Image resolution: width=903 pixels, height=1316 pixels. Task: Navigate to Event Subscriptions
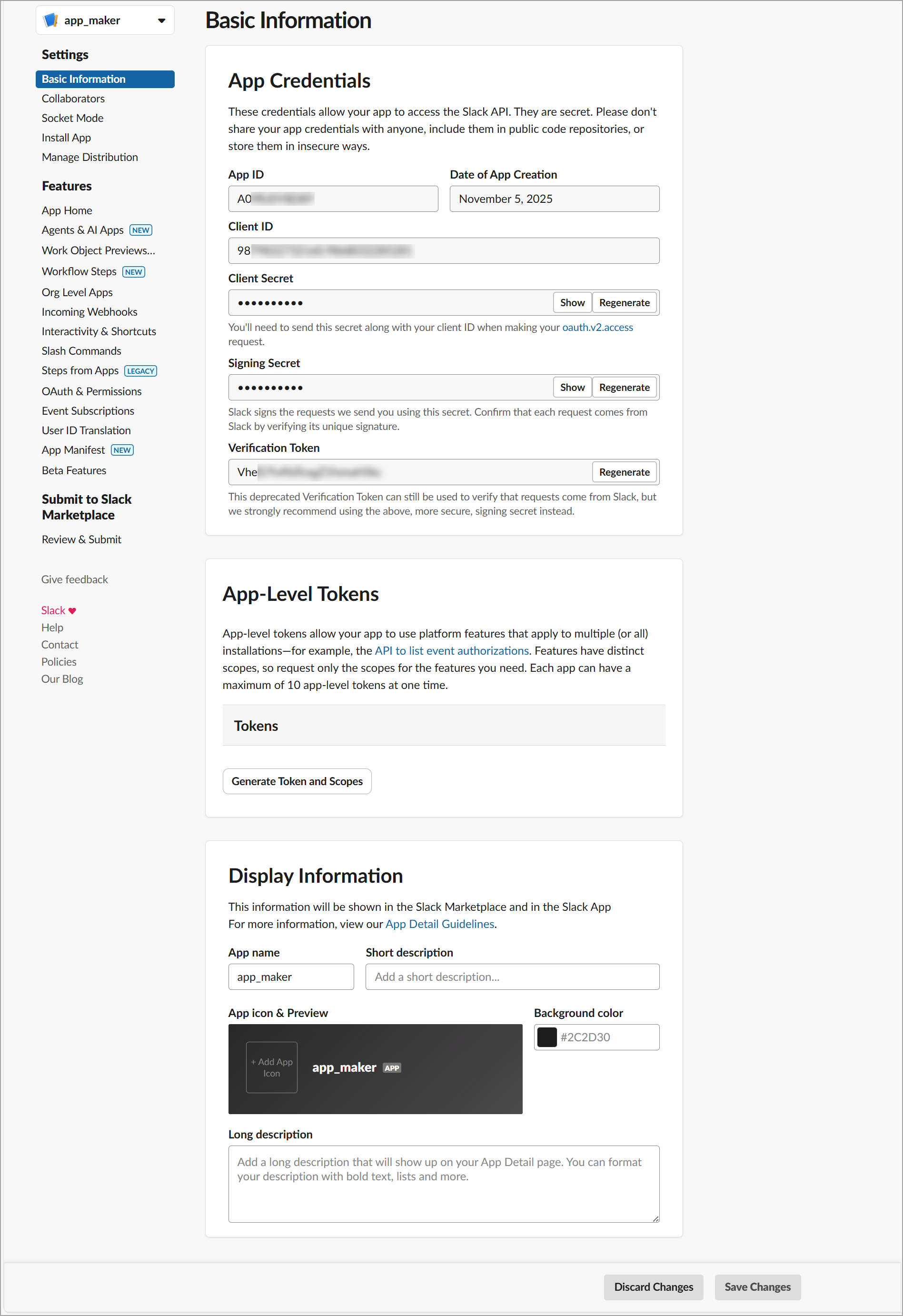tap(89, 411)
